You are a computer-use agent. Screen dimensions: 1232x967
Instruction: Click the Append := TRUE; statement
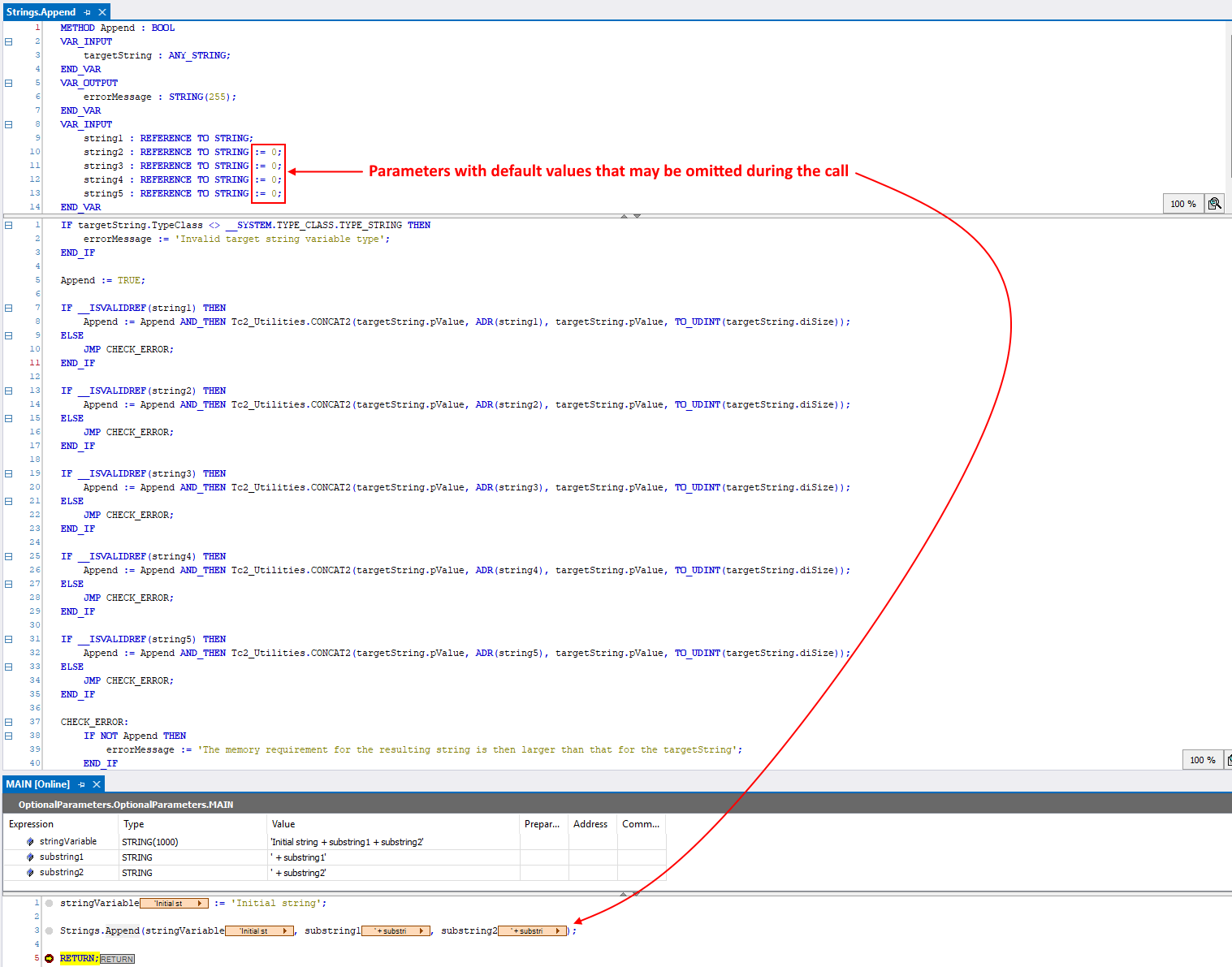[x=103, y=280]
